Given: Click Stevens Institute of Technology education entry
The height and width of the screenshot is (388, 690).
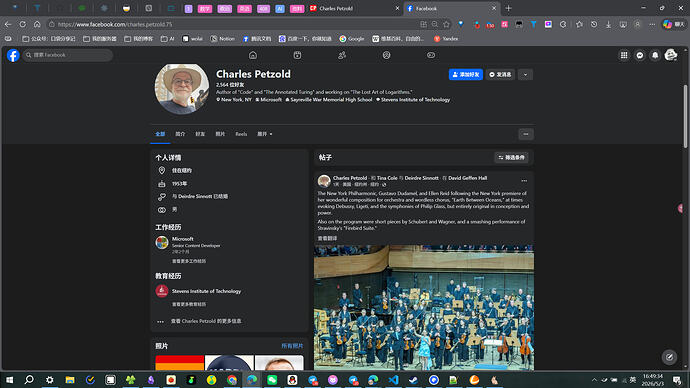Looking at the screenshot, I should pyautogui.click(x=206, y=291).
